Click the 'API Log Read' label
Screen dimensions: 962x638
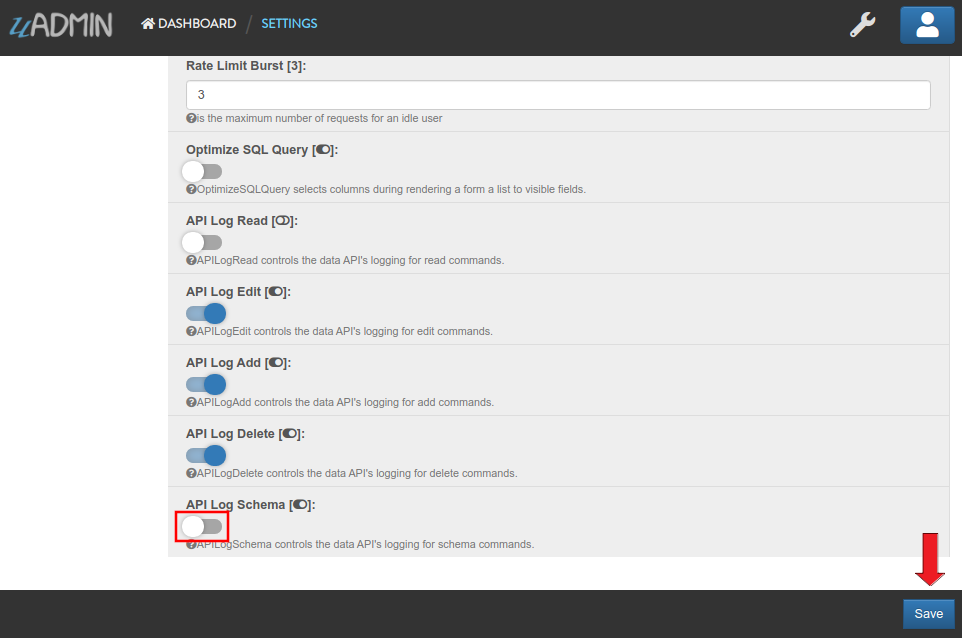tap(242, 221)
